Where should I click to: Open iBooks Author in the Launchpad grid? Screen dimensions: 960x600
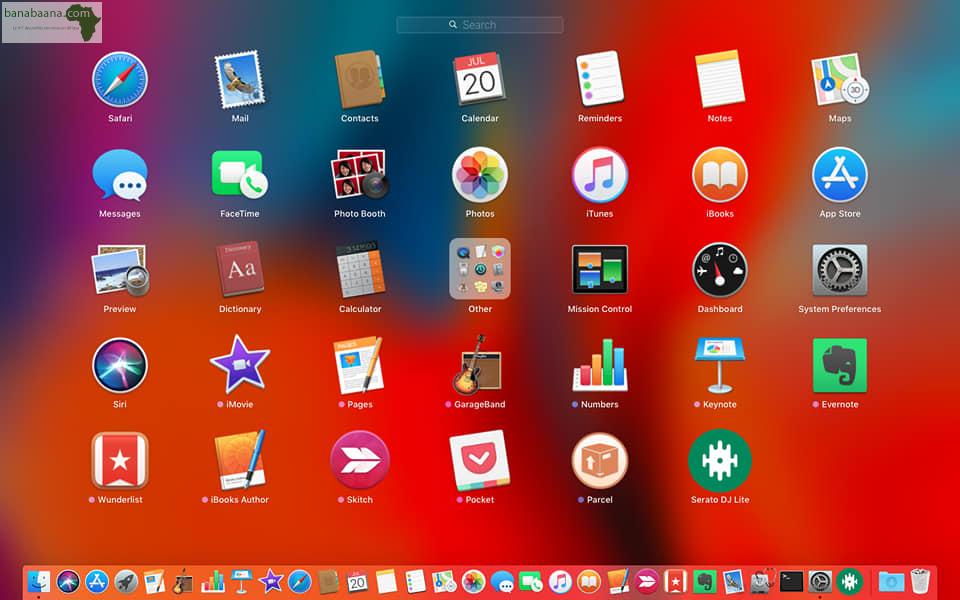click(239, 460)
